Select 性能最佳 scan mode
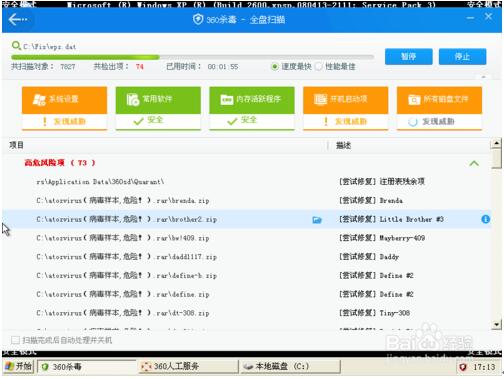504x378 pixels. (318, 67)
